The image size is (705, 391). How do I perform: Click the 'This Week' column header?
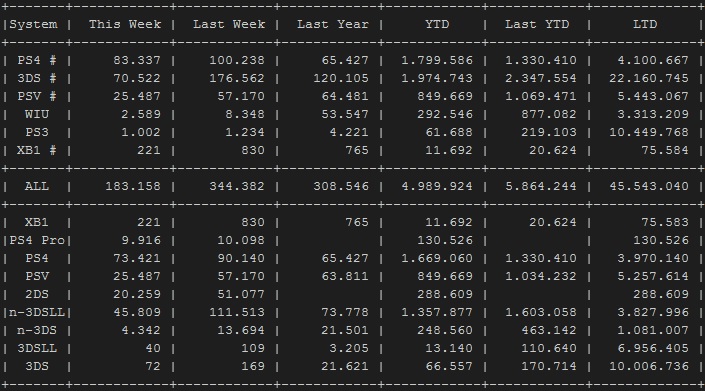coord(125,24)
